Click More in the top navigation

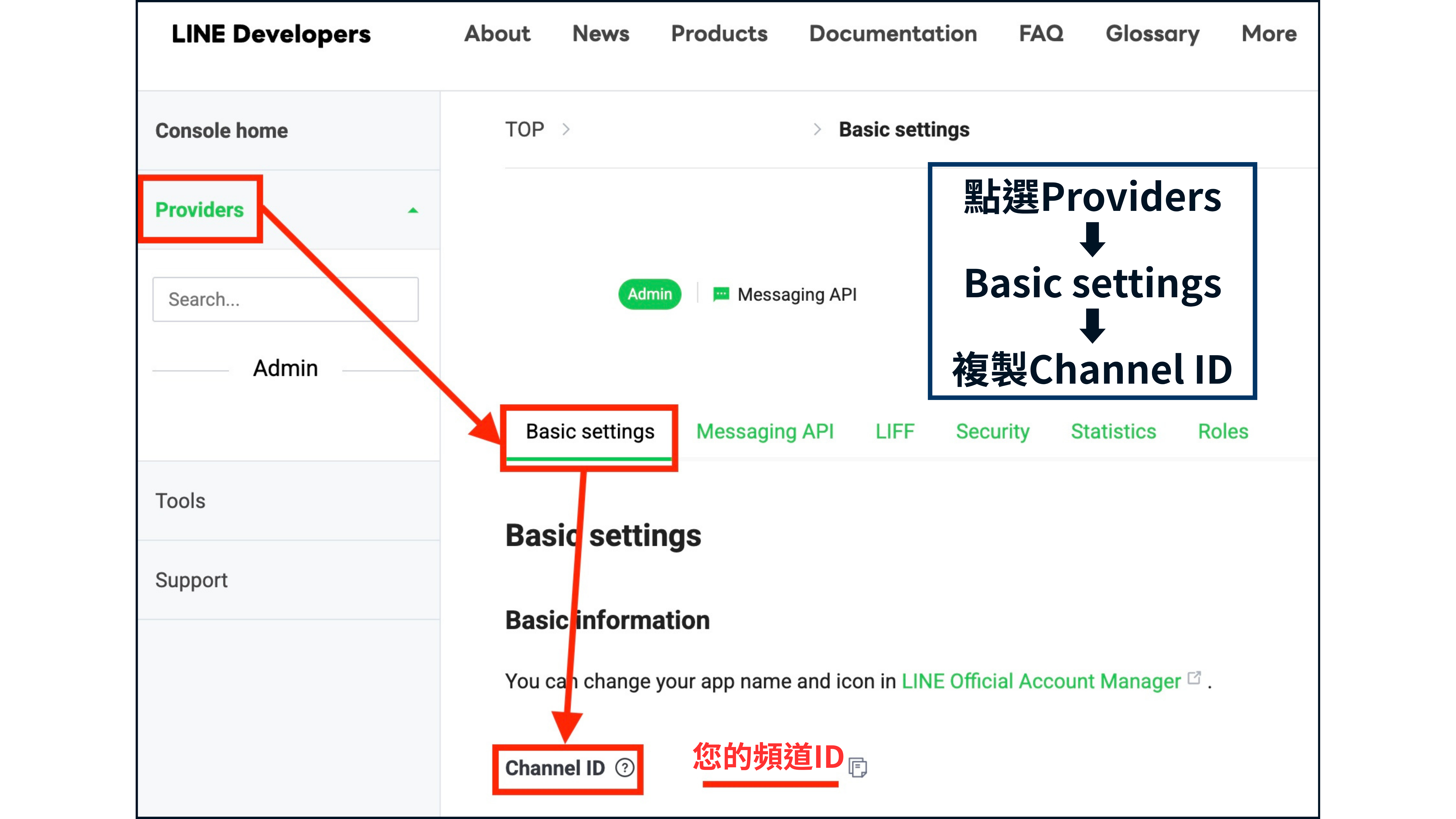(1268, 34)
